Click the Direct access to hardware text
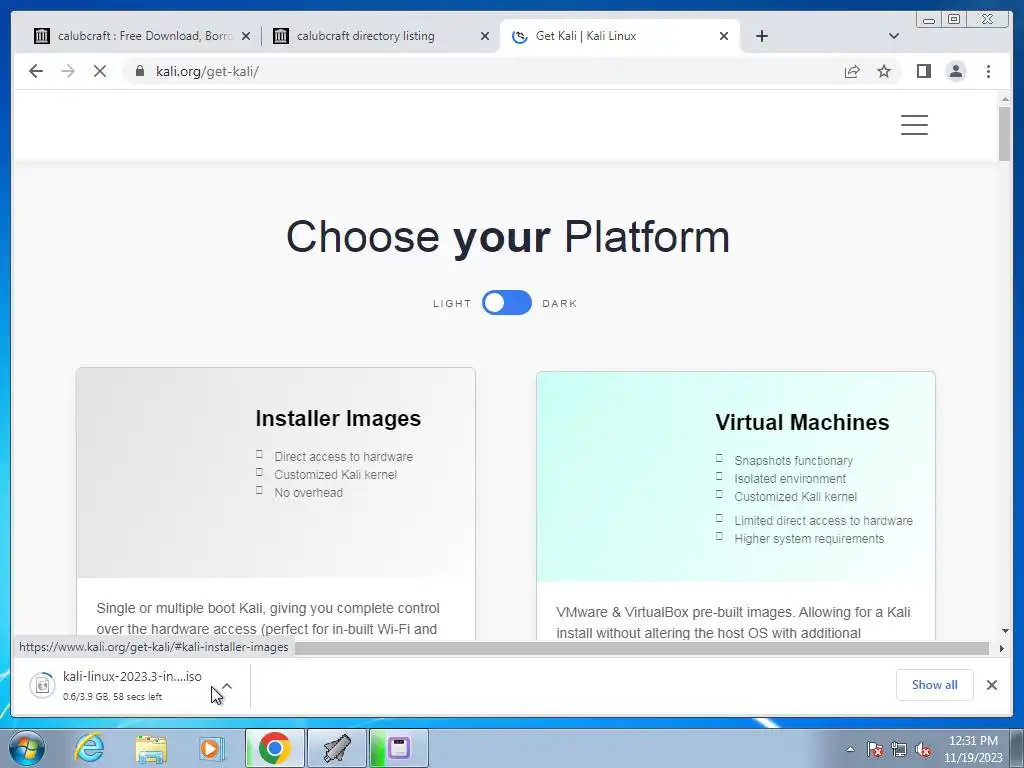 pos(344,456)
